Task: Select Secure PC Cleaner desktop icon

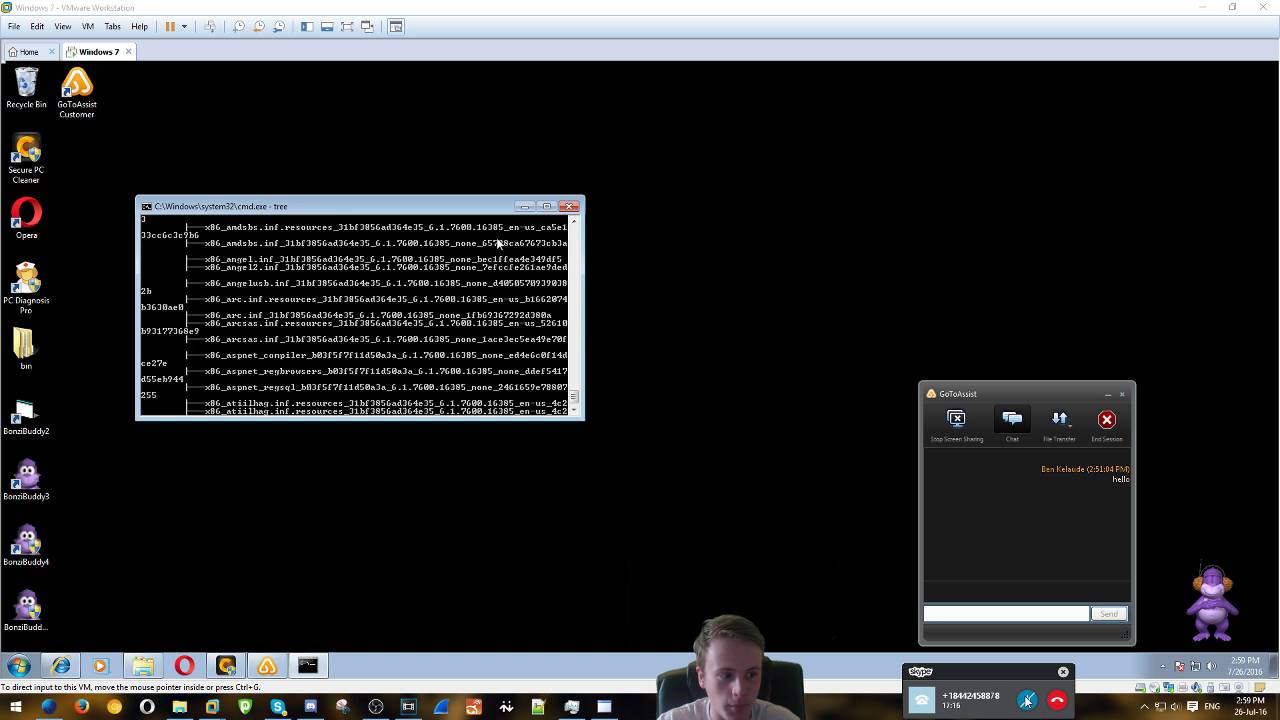Action: [x=26, y=159]
